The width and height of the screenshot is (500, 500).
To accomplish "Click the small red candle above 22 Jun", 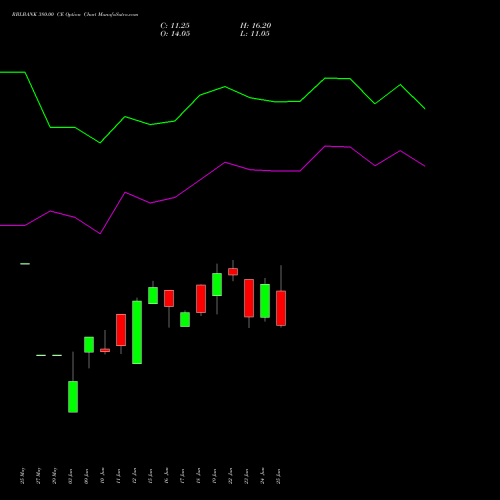I will click(233, 271).
